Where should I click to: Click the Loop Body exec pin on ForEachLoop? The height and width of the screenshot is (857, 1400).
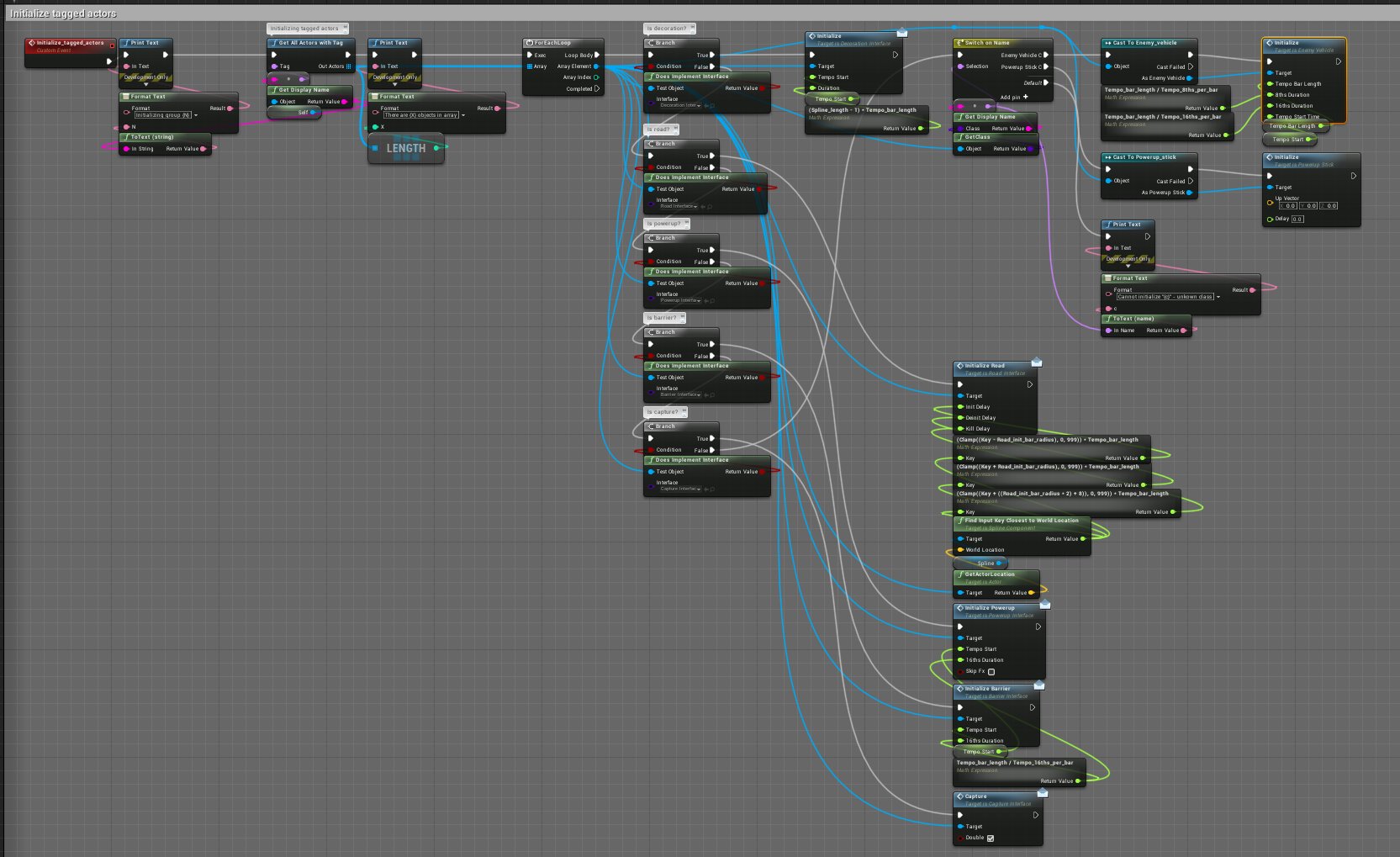[x=597, y=56]
